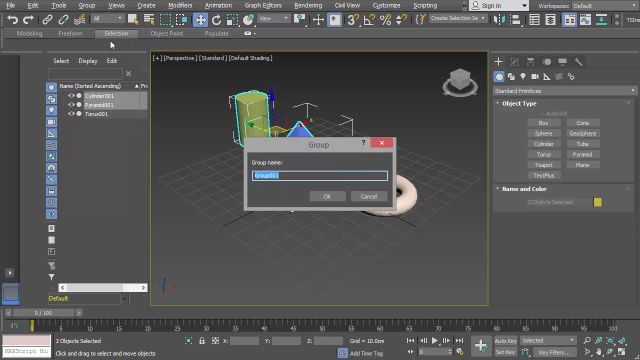Click Cancel in the Group dialog
The width and height of the screenshot is (640, 360).
tap(369, 196)
